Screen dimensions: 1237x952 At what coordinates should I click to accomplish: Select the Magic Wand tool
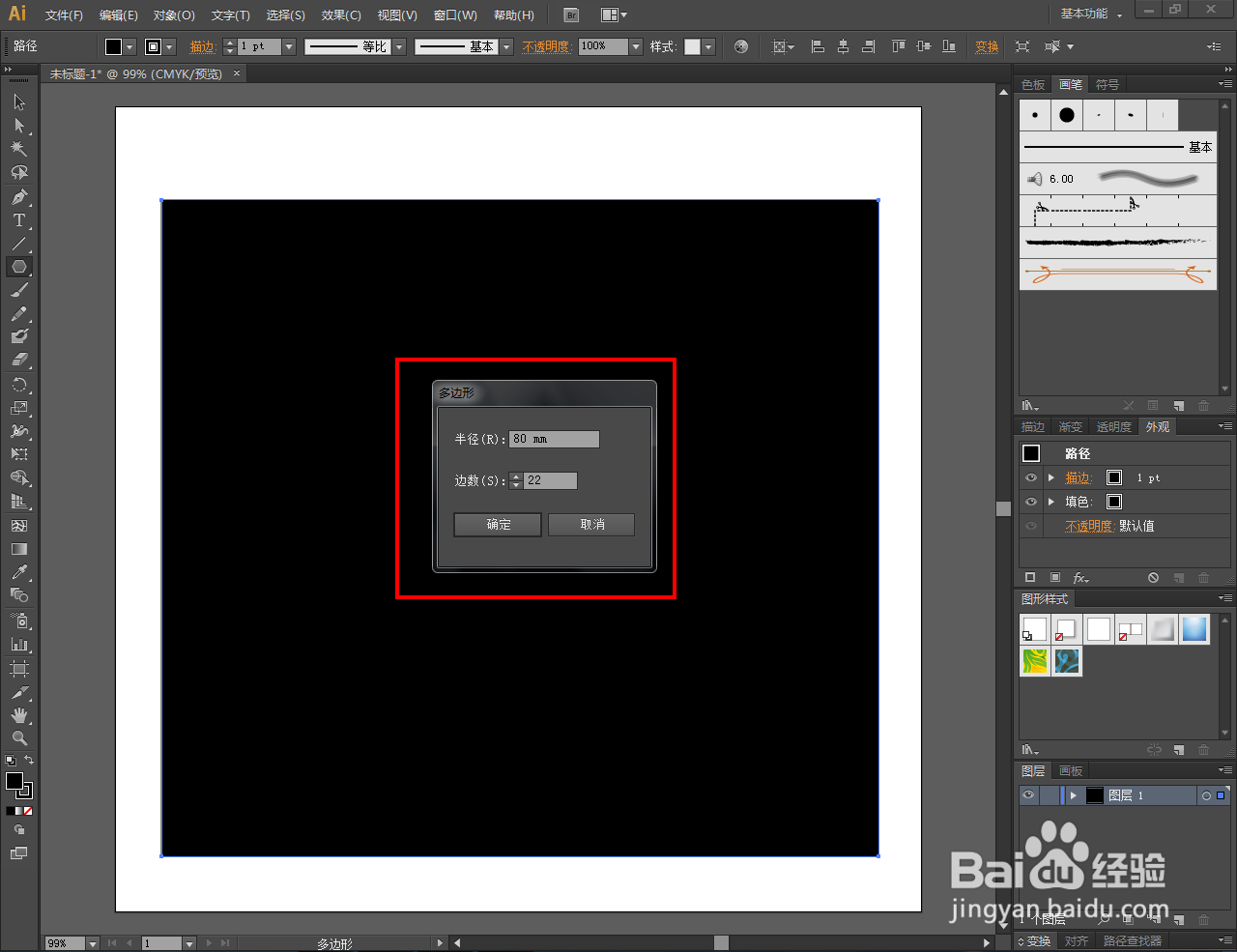coord(19,149)
